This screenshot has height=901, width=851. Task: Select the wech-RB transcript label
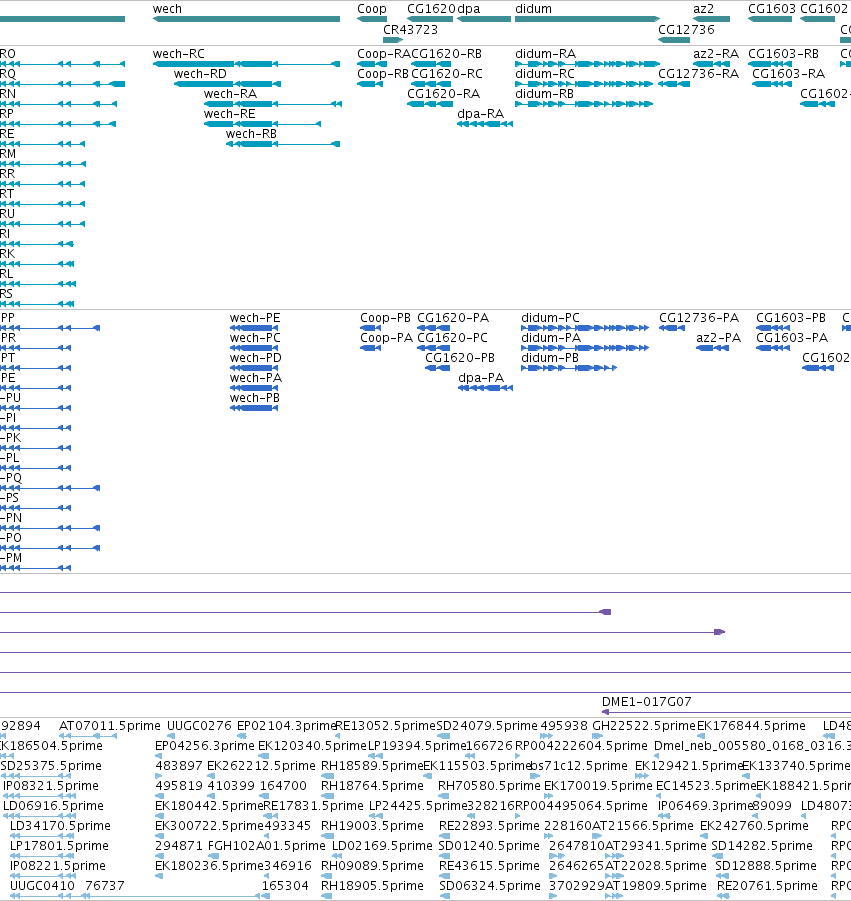pyautogui.click(x=251, y=134)
